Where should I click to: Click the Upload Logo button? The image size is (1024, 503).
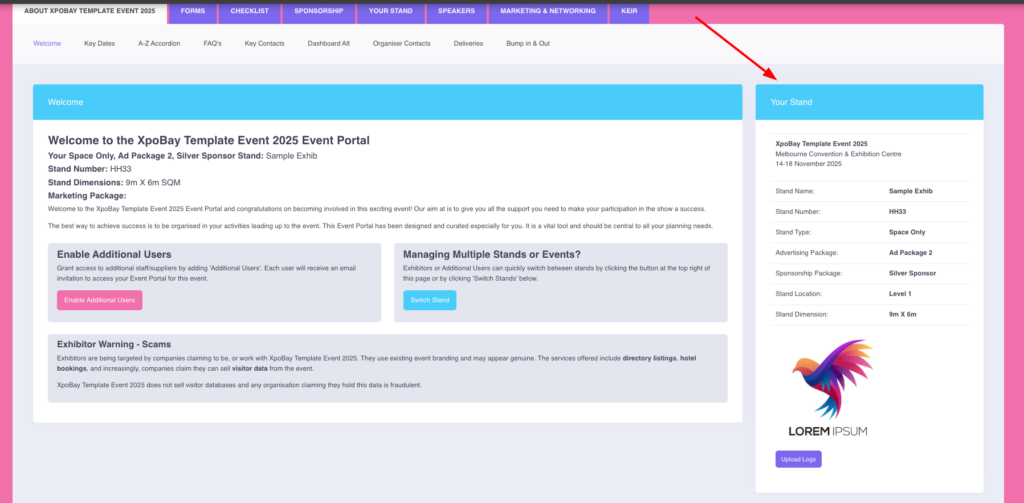pos(798,459)
